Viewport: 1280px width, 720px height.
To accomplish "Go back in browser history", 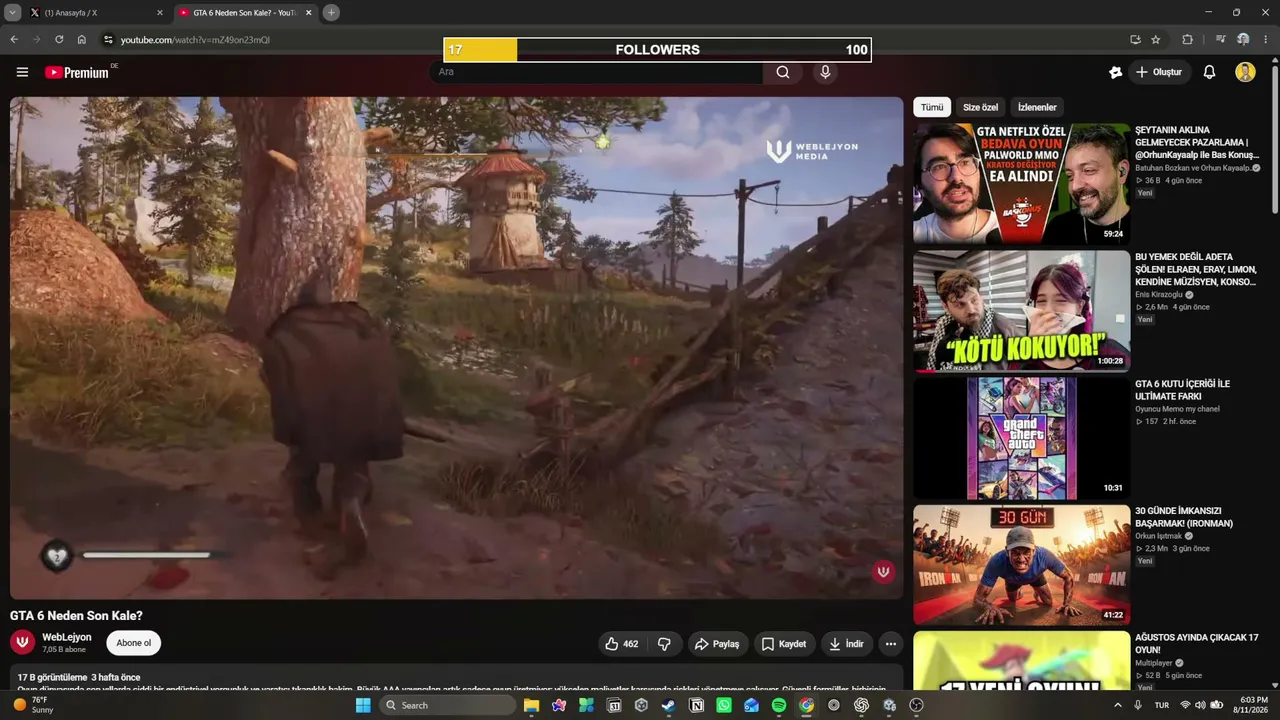I will pyautogui.click(x=14, y=40).
